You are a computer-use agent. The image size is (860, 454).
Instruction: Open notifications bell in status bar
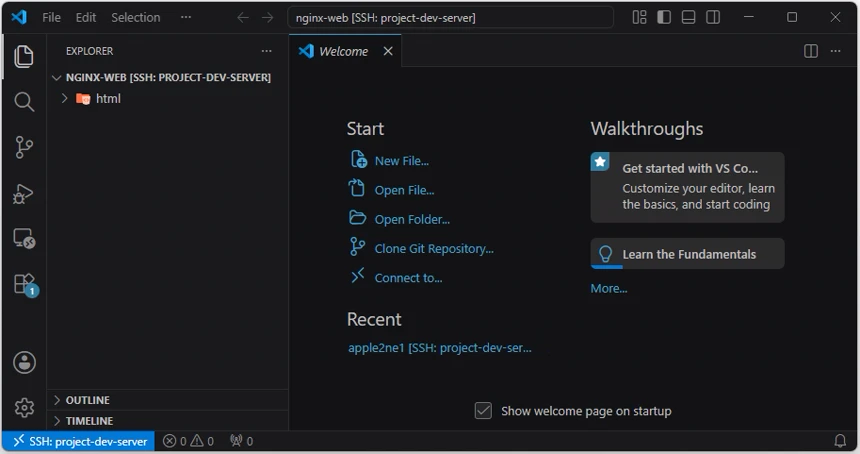(x=840, y=441)
